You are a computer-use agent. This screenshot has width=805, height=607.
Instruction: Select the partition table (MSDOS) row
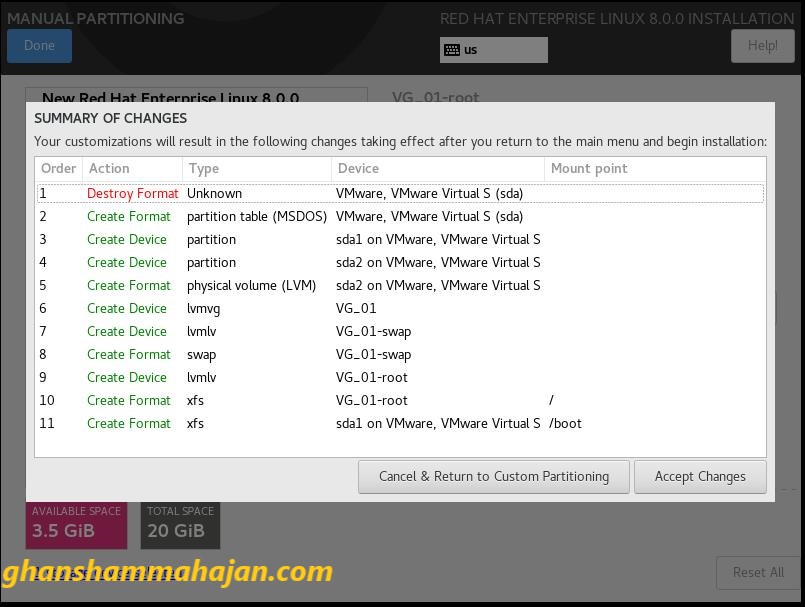tap(400, 217)
